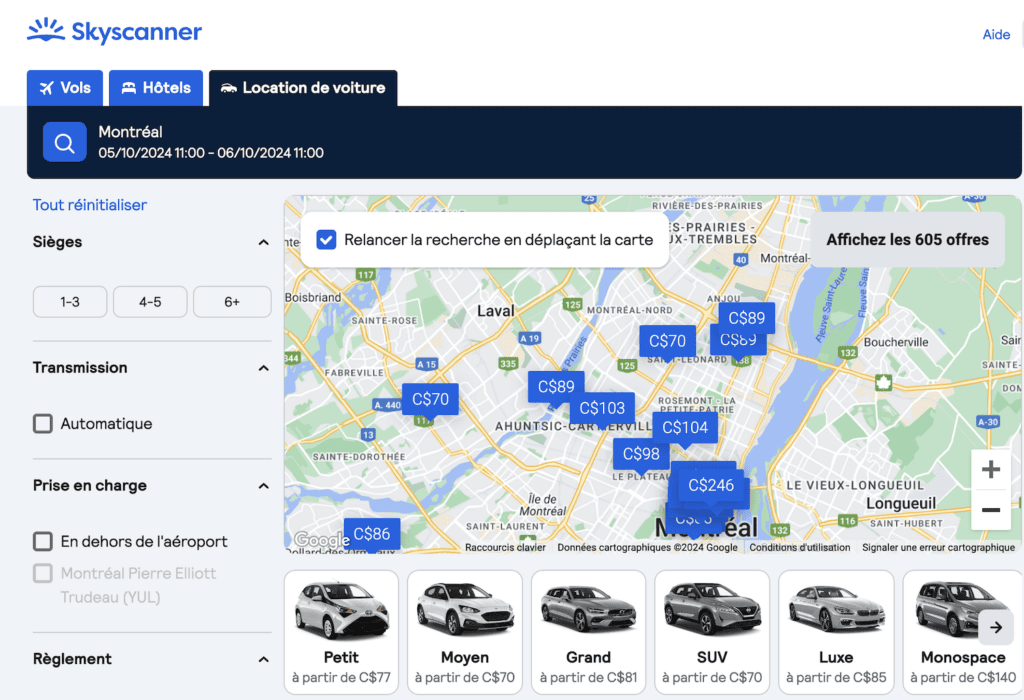Switch to the Hôtels tab

coord(156,88)
